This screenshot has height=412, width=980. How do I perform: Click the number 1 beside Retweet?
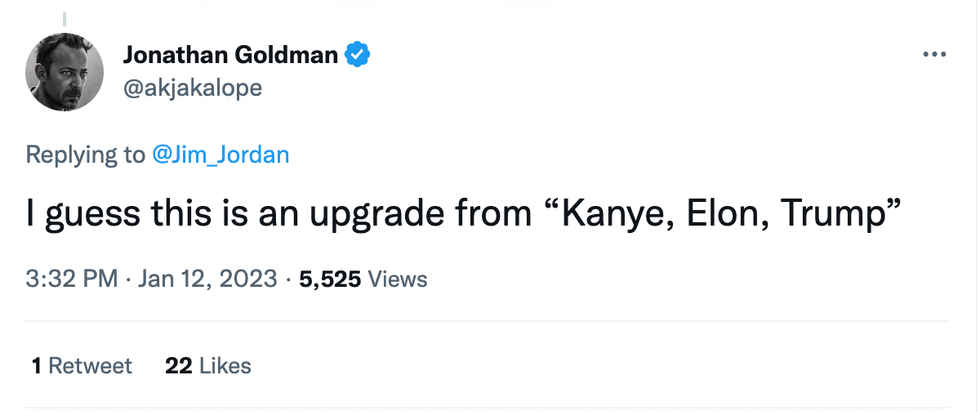(x=36, y=366)
